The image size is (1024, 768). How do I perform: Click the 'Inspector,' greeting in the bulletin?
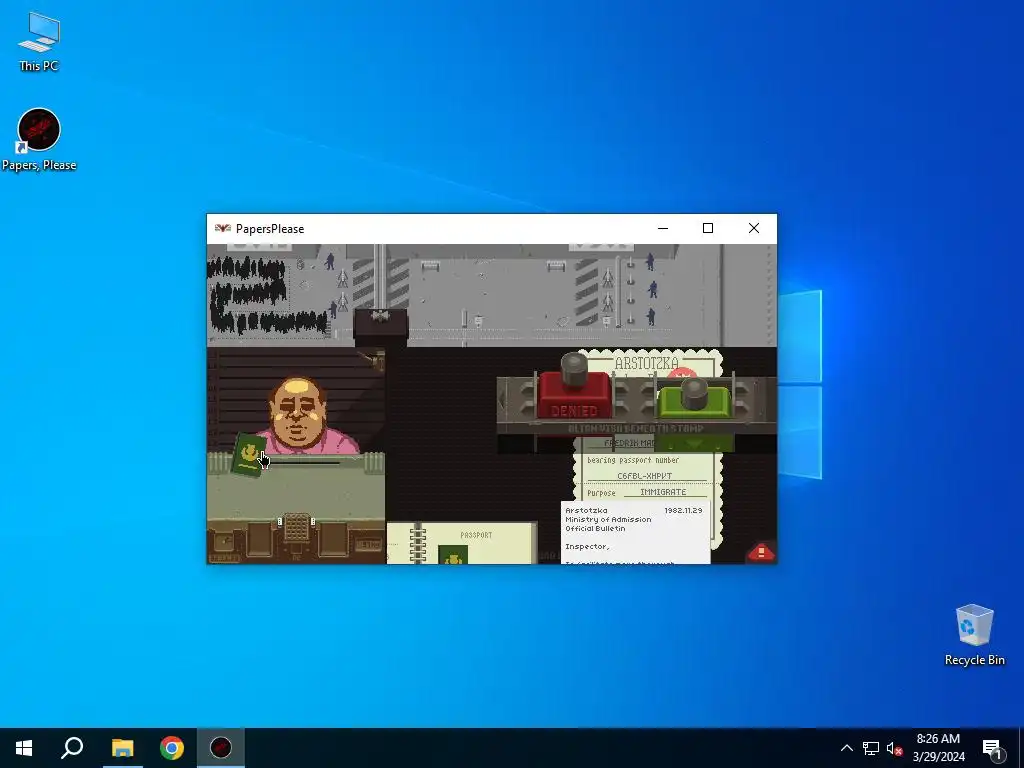pyautogui.click(x=587, y=547)
